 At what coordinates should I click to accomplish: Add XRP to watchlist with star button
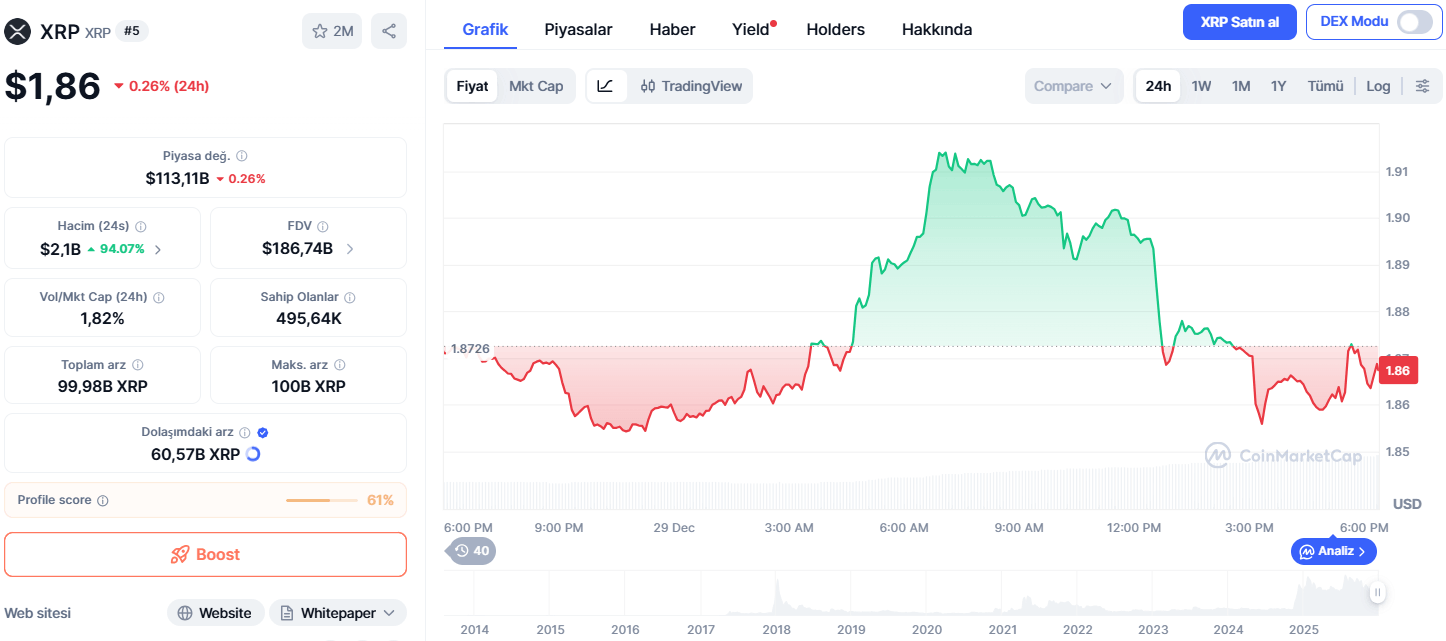click(x=332, y=31)
